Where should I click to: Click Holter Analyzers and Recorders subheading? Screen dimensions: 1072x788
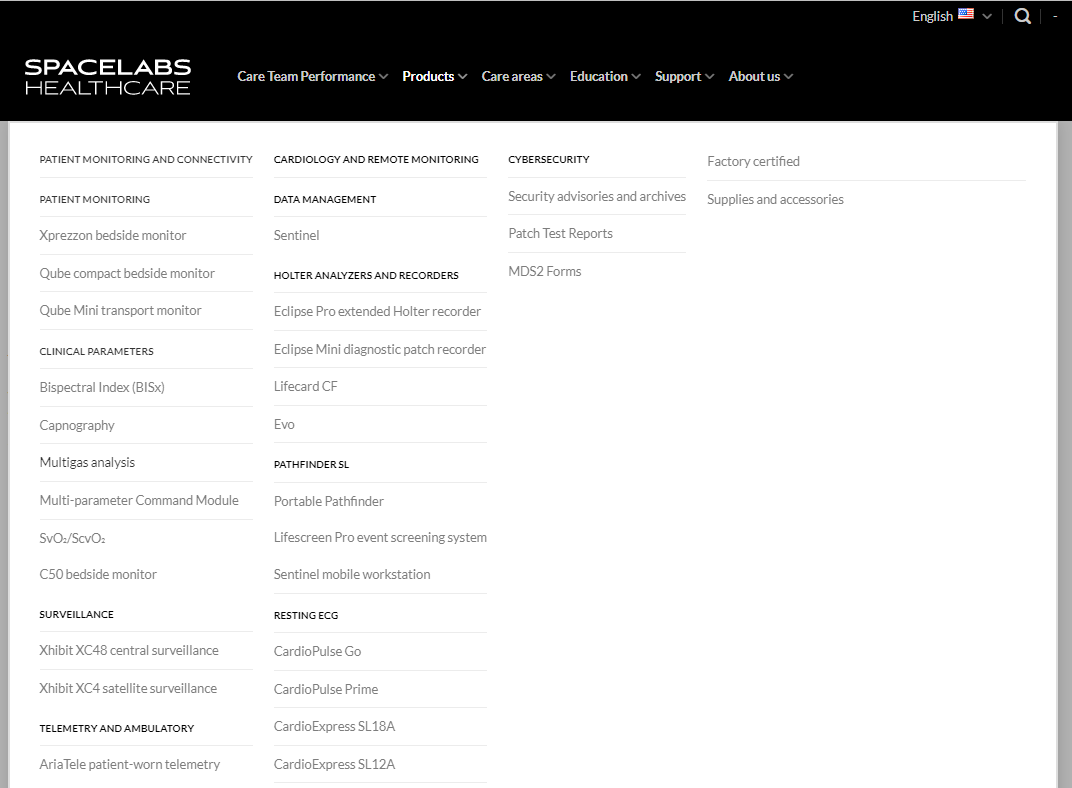(x=366, y=275)
